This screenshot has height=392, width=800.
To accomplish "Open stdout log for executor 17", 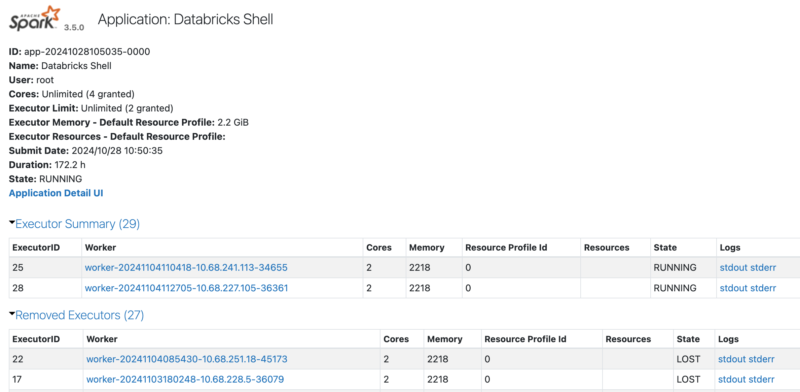I will [x=732, y=379].
